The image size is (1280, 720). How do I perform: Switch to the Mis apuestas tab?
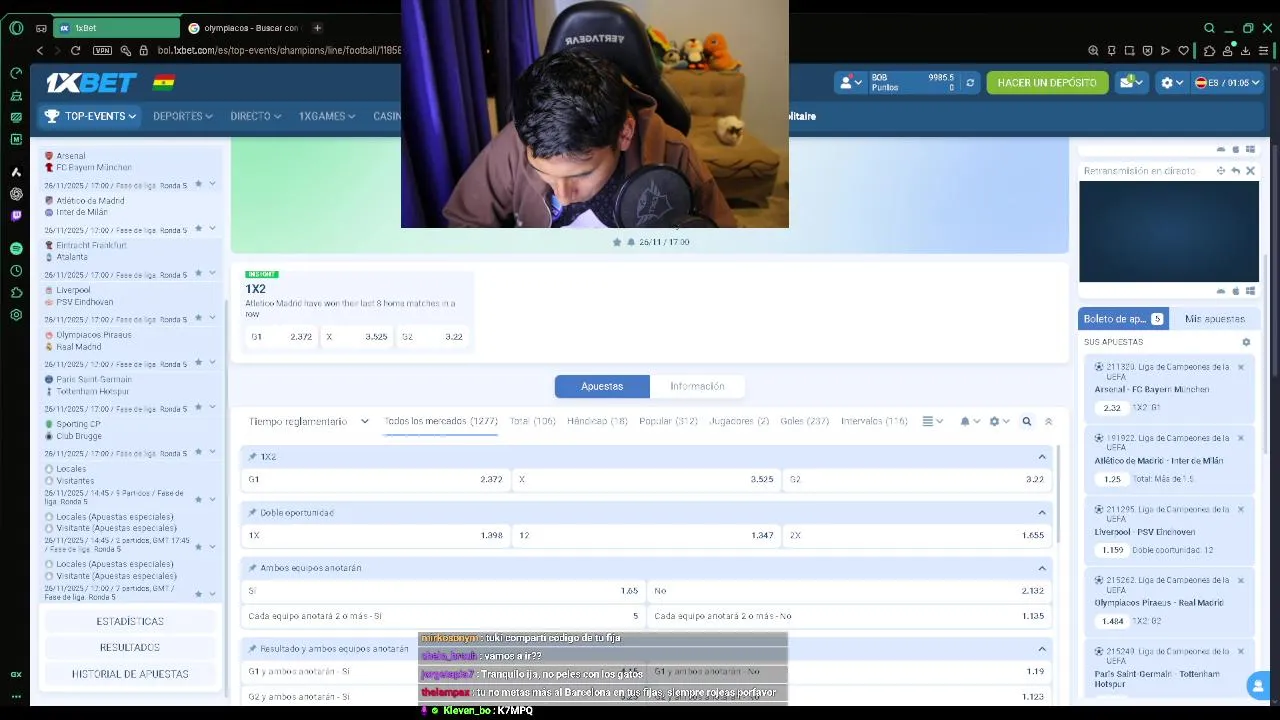coord(1214,319)
